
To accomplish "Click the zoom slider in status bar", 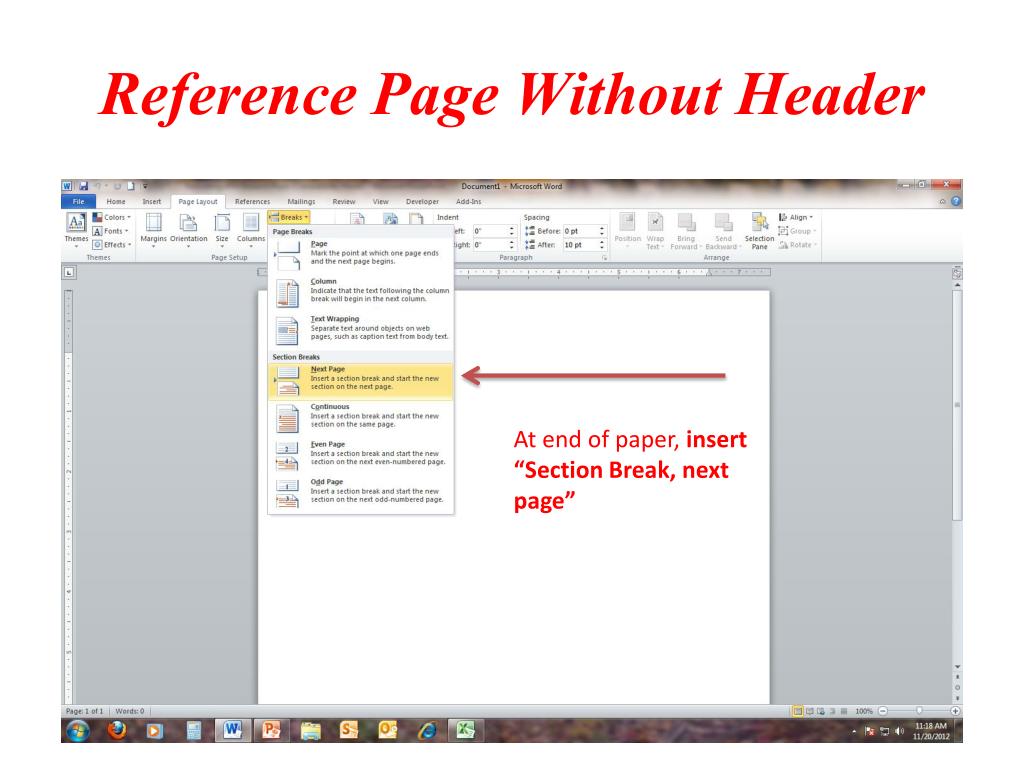I will point(918,711).
